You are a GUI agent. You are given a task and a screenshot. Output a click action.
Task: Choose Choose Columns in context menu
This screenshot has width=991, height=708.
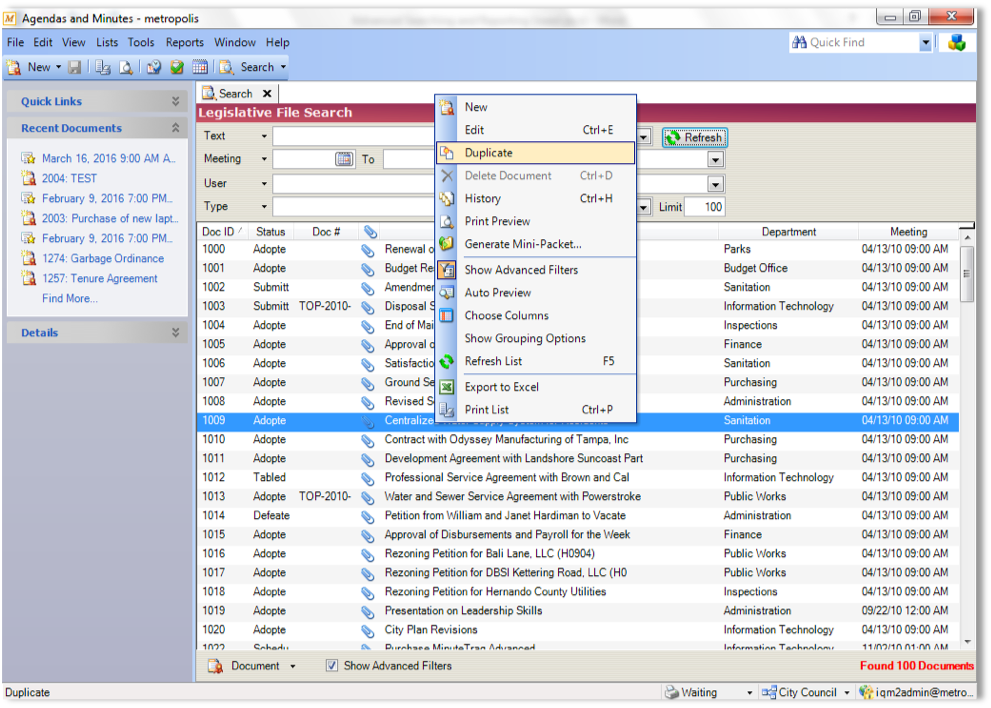[x=535, y=315]
